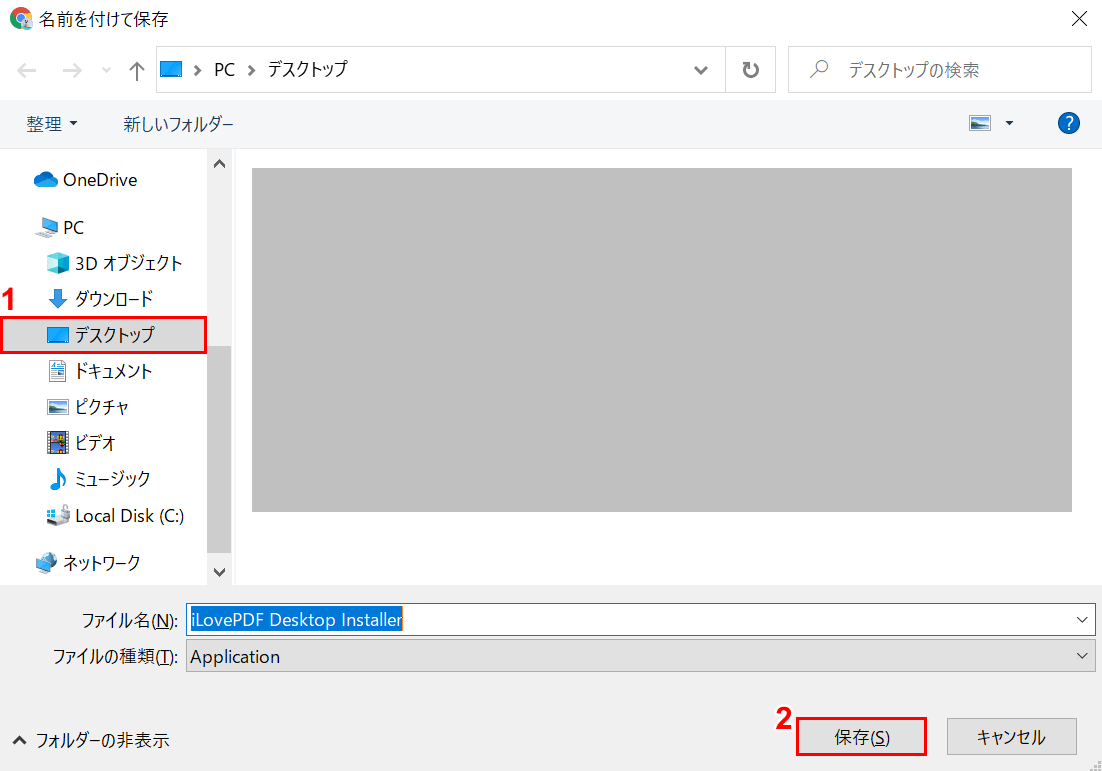Open ドキュメント folder in sidebar
Screen dimensions: 1102x771
[x=113, y=371]
